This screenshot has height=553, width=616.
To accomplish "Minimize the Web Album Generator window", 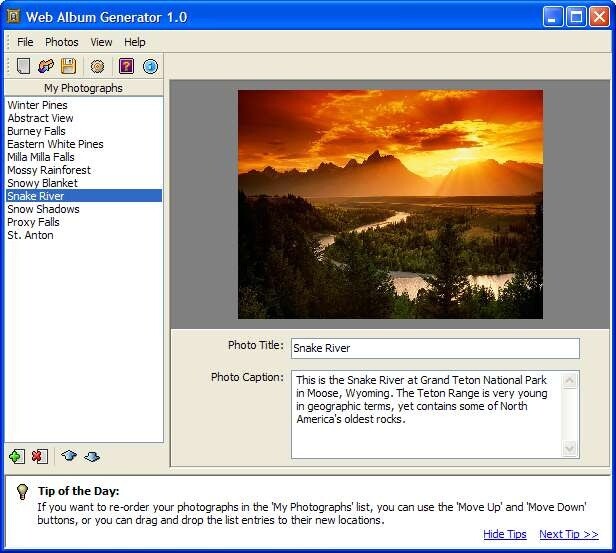I will [x=552, y=17].
